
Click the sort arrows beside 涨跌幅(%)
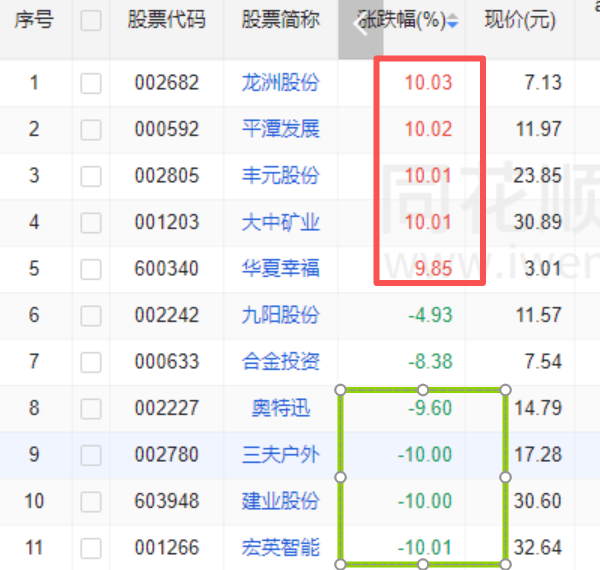tap(453, 21)
